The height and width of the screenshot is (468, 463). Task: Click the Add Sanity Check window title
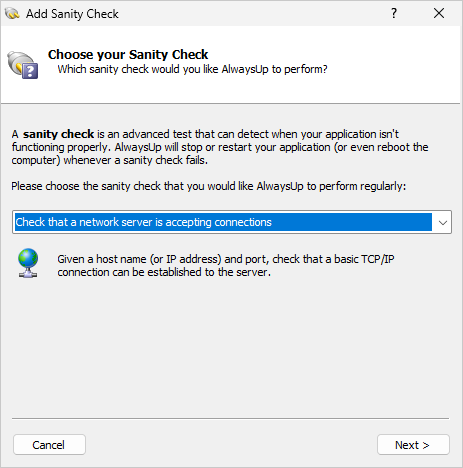coord(72,14)
